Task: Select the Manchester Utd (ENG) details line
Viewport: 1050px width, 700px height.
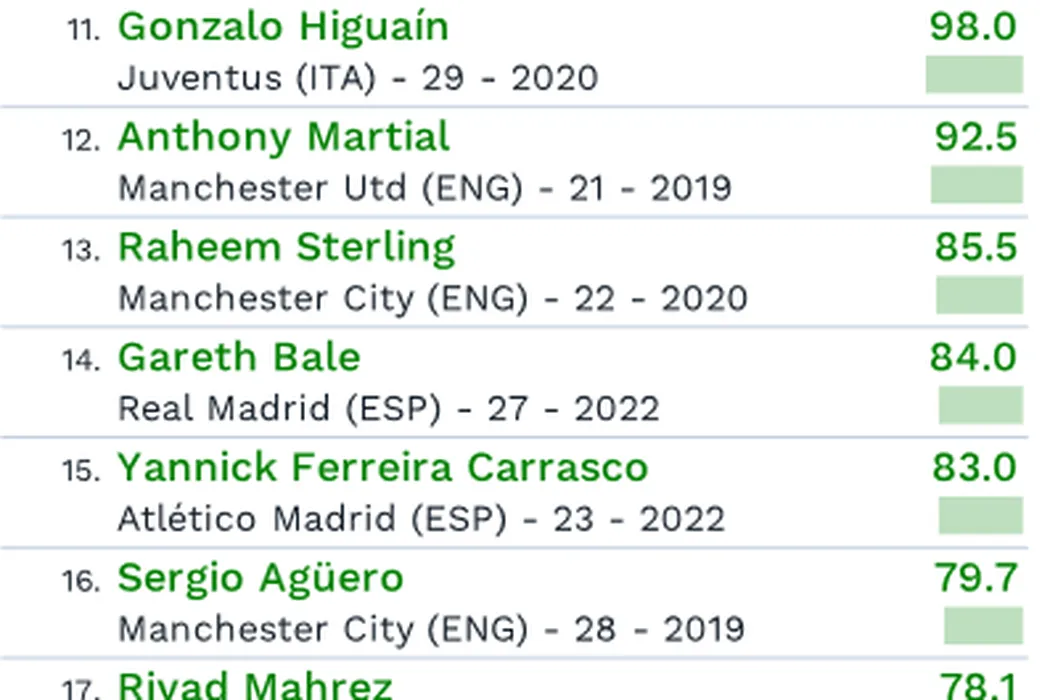Action: click(x=424, y=188)
